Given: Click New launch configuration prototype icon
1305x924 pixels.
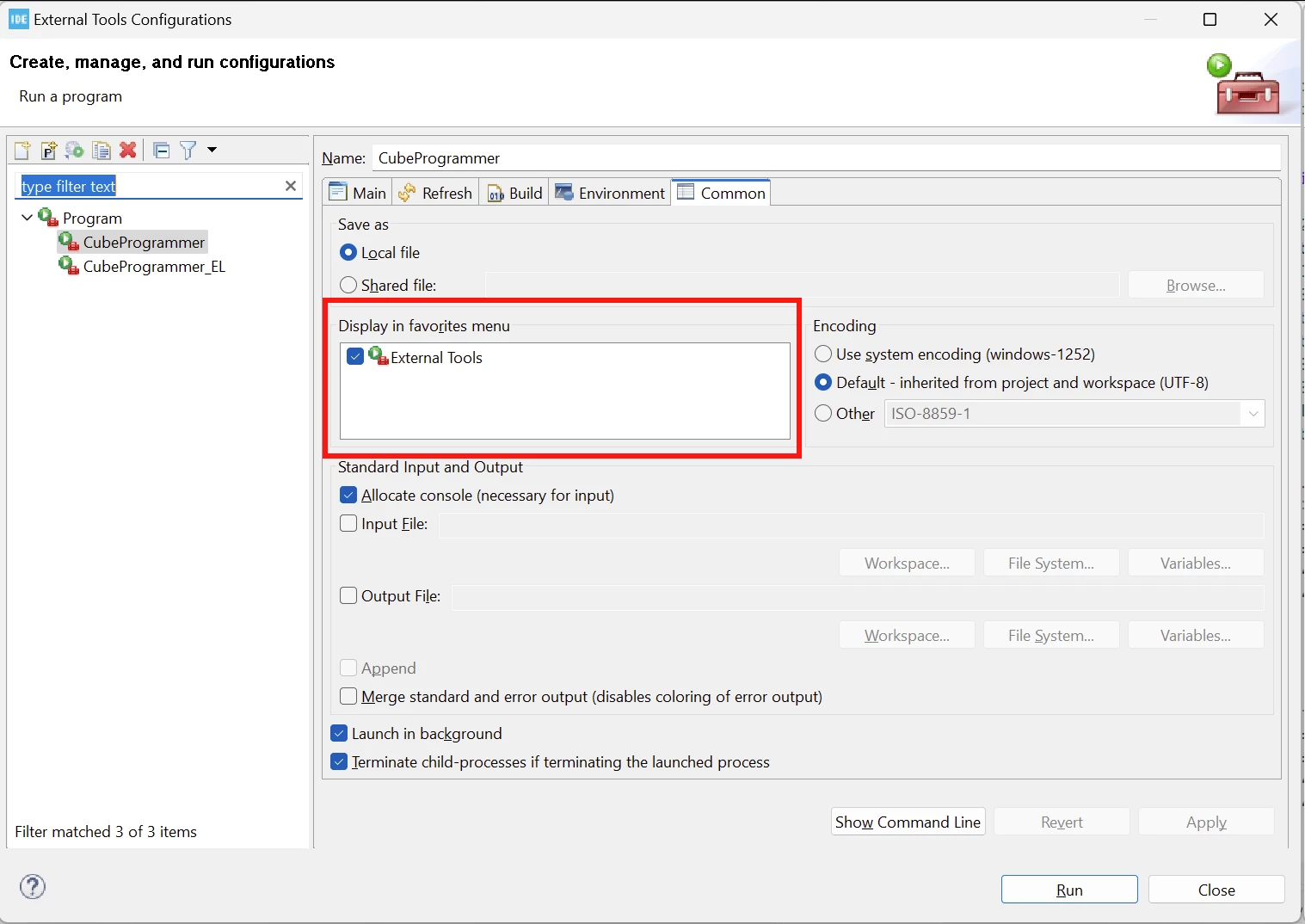Looking at the screenshot, I should point(49,151).
